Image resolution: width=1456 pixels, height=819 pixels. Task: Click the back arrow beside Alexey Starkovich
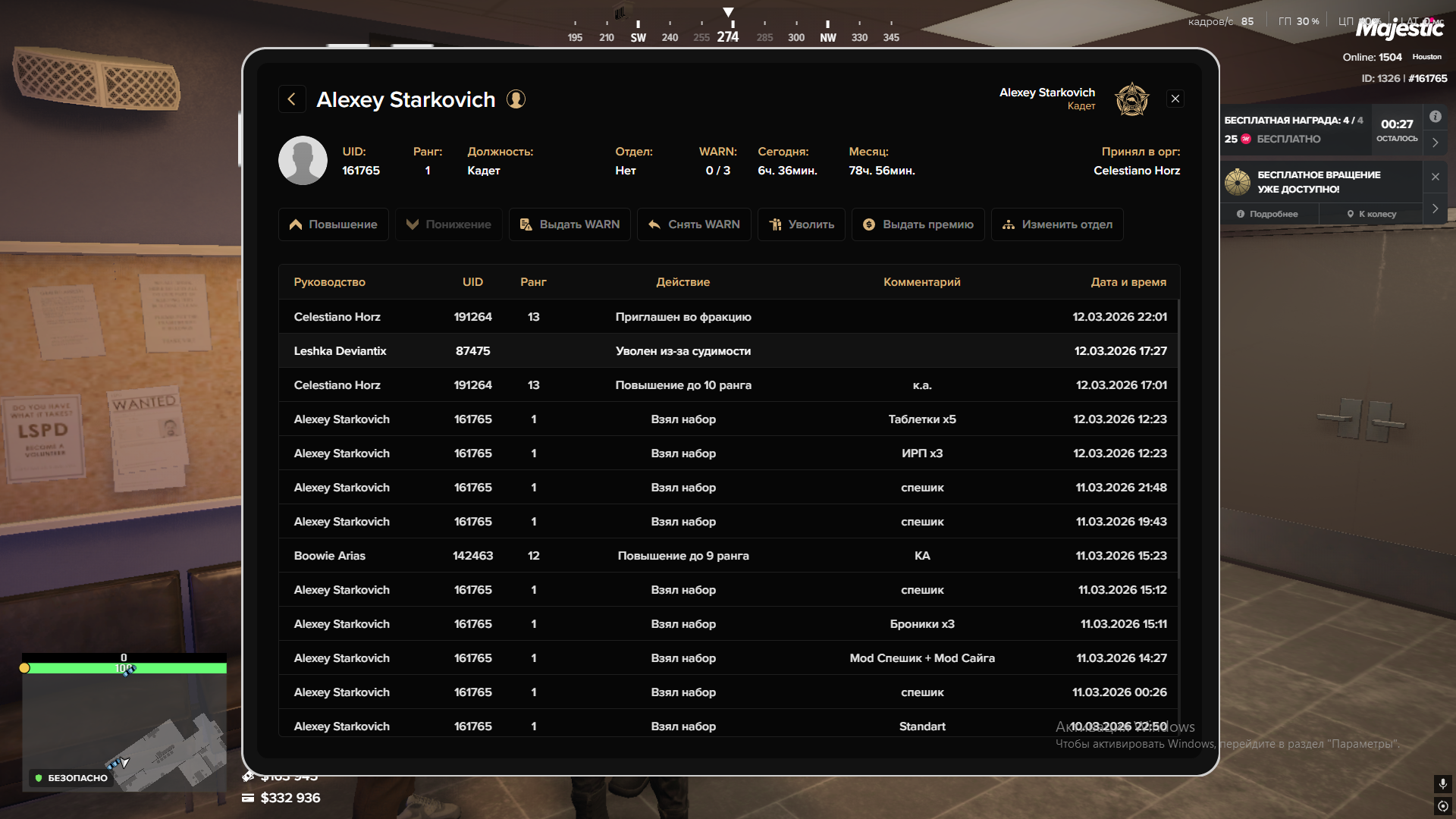tap(292, 99)
